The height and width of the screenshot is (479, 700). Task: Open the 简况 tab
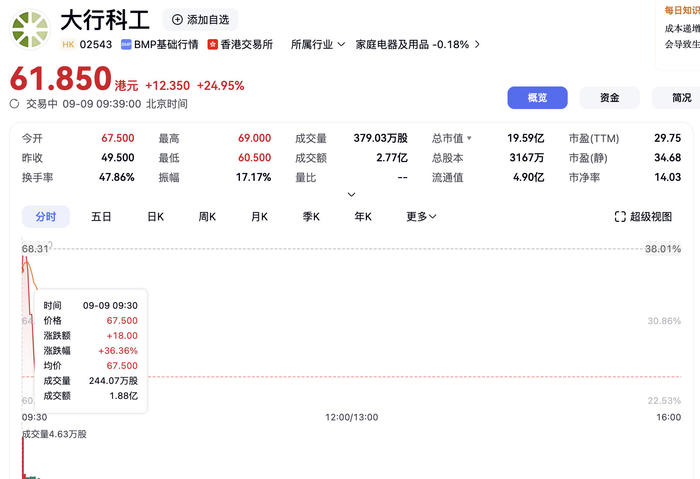[x=680, y=97]
